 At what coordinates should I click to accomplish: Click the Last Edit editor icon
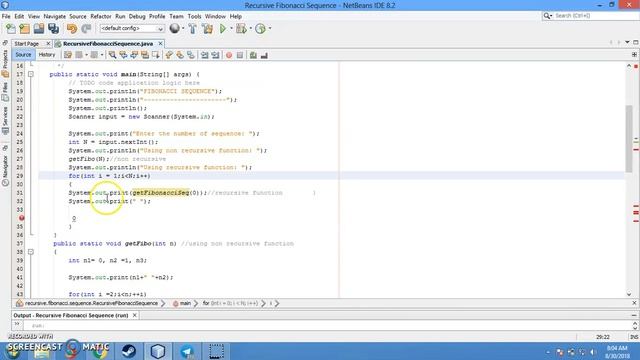coord(68,55)
